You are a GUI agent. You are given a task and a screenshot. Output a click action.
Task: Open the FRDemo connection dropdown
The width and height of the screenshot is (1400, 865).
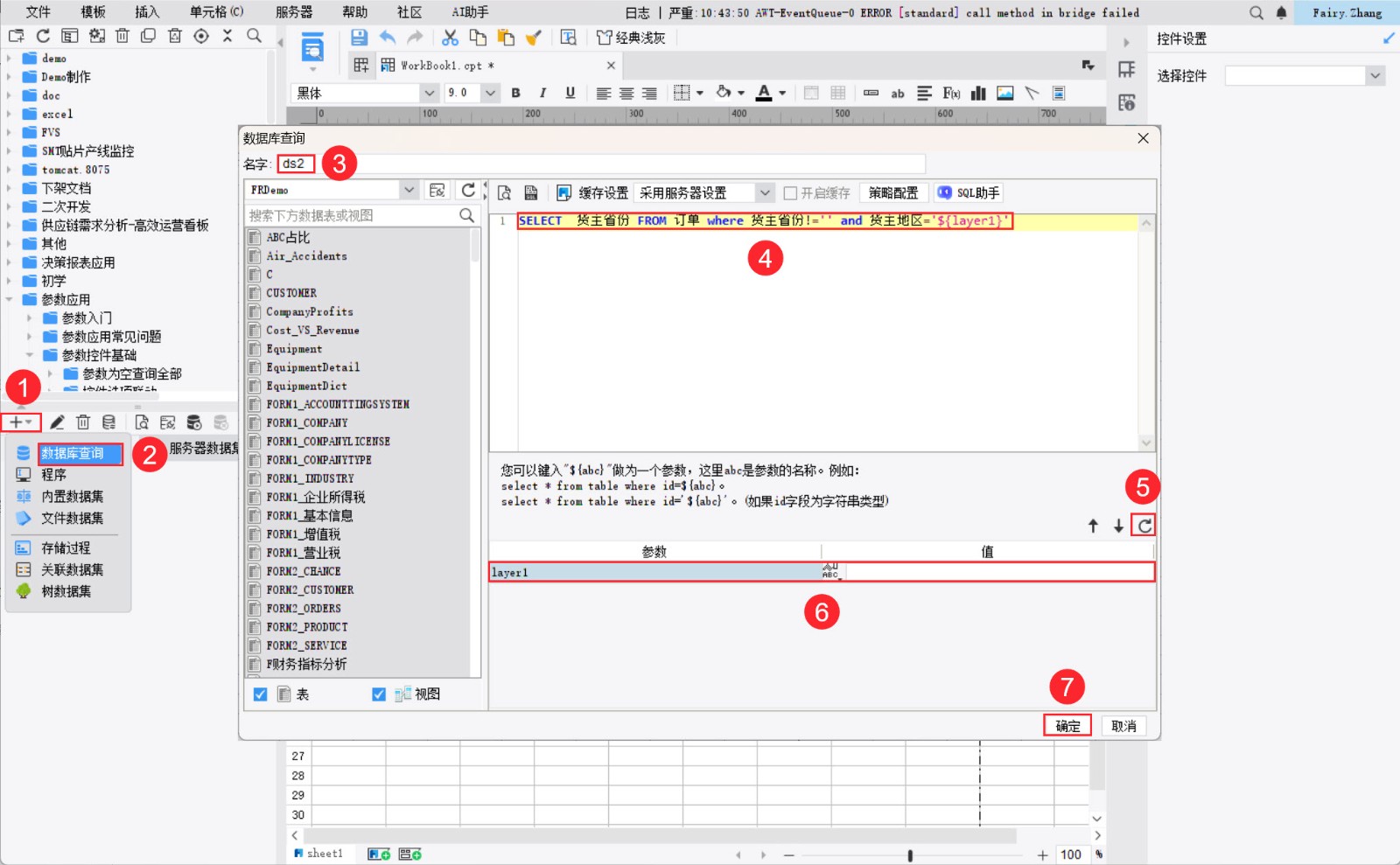coord(409,190)
